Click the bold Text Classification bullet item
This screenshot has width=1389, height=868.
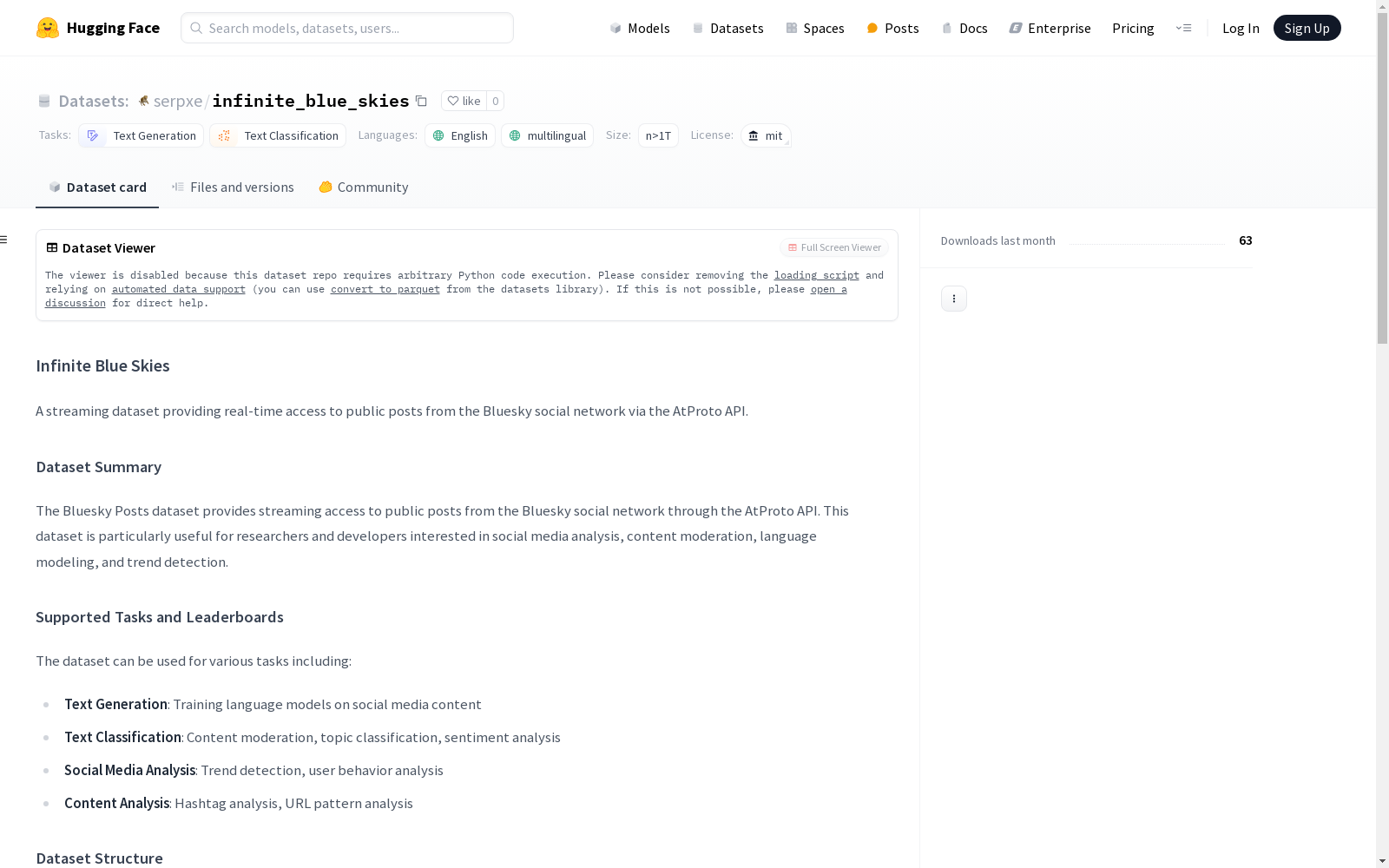pyautogui.click(x=122, y=738)
